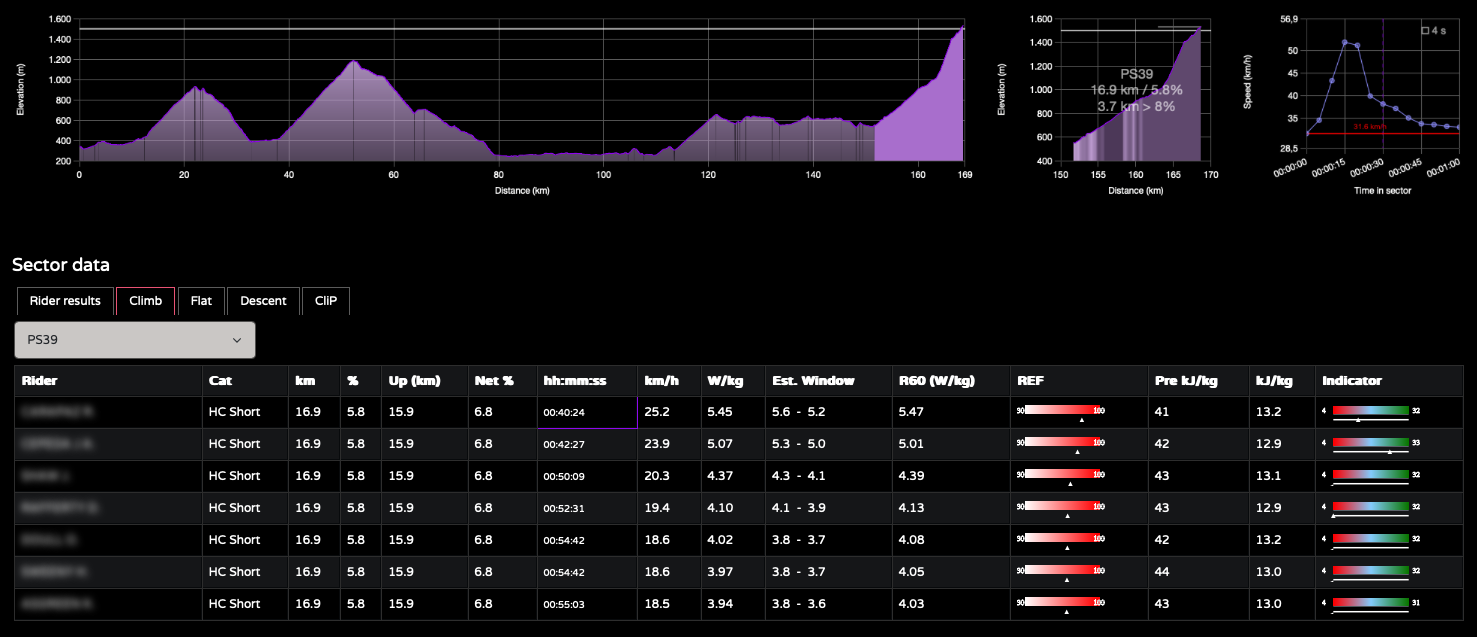Click the R60 (W/kg) column header
This screenshot has width=1477, height=637.
[x=935, y=381]
